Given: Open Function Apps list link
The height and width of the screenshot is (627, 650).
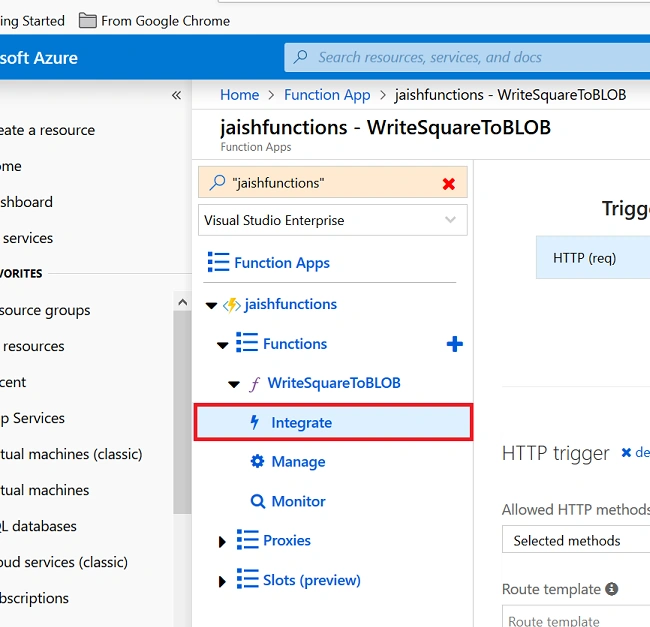Looking at the screenshot, I should tap(282, 263).
